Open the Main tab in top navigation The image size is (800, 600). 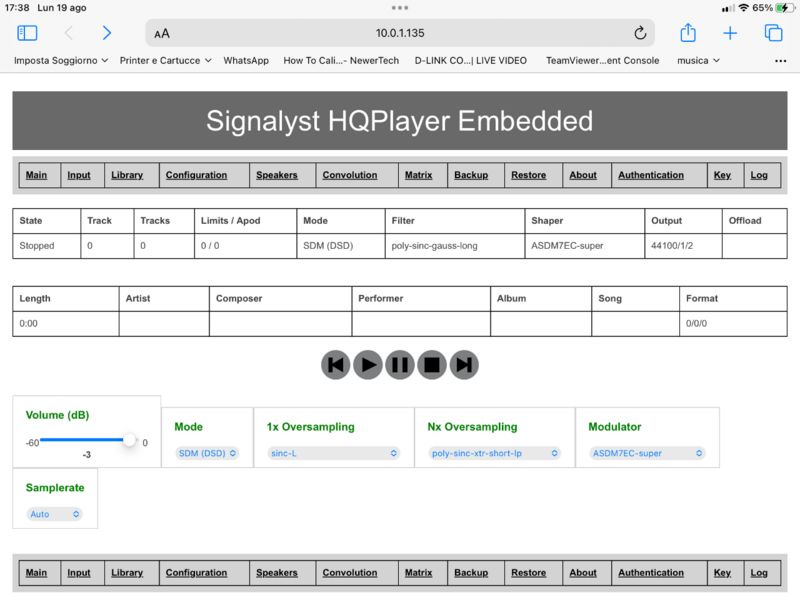(36, 175)
